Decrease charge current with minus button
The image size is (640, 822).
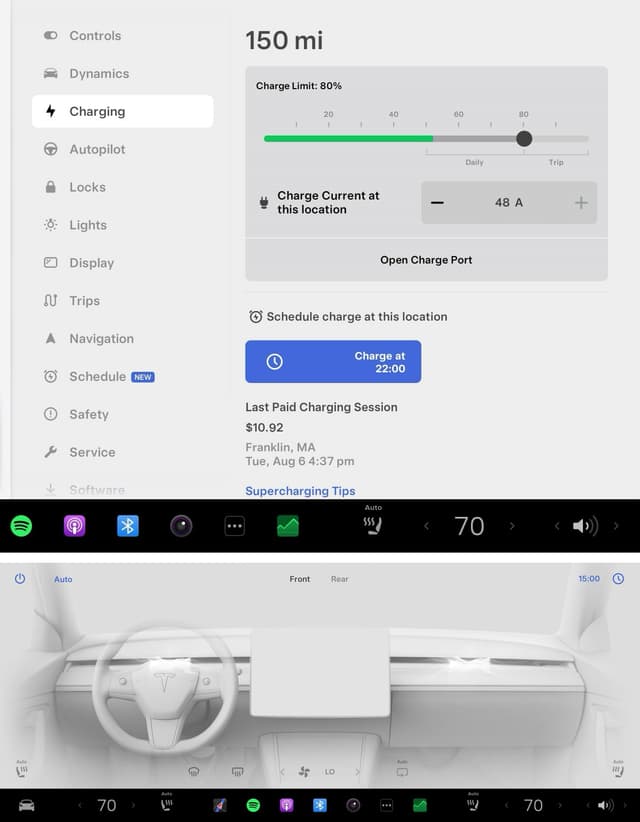point(437,203)
